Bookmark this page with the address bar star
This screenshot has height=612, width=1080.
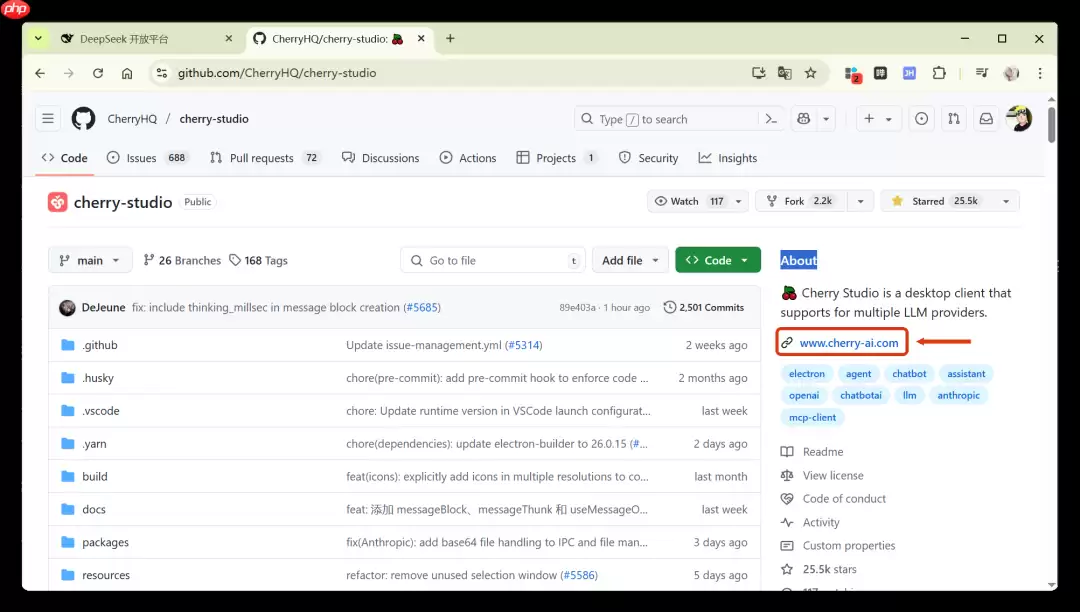click(x=811, y=72)
